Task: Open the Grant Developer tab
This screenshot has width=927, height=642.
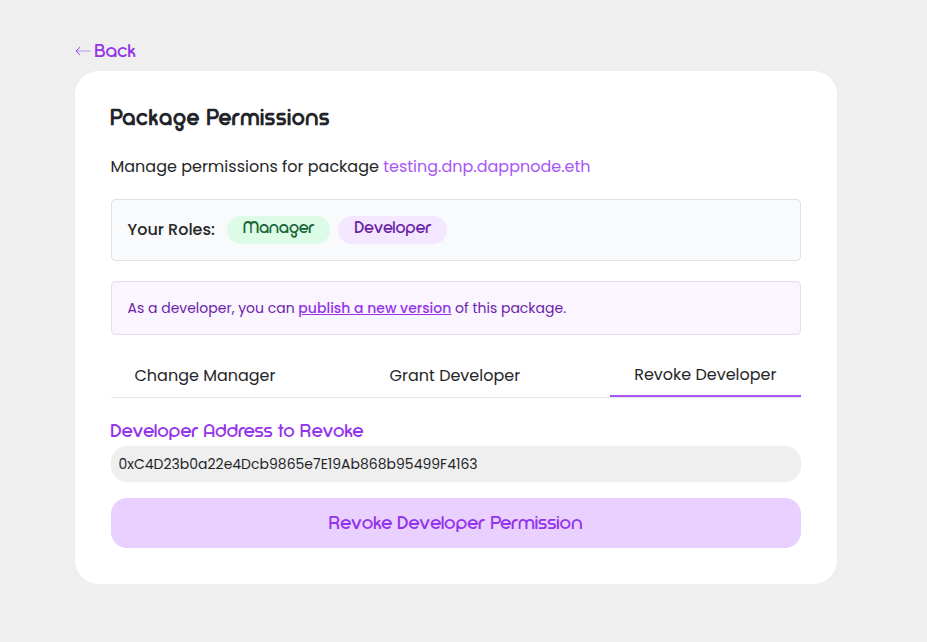Action: 454,375
